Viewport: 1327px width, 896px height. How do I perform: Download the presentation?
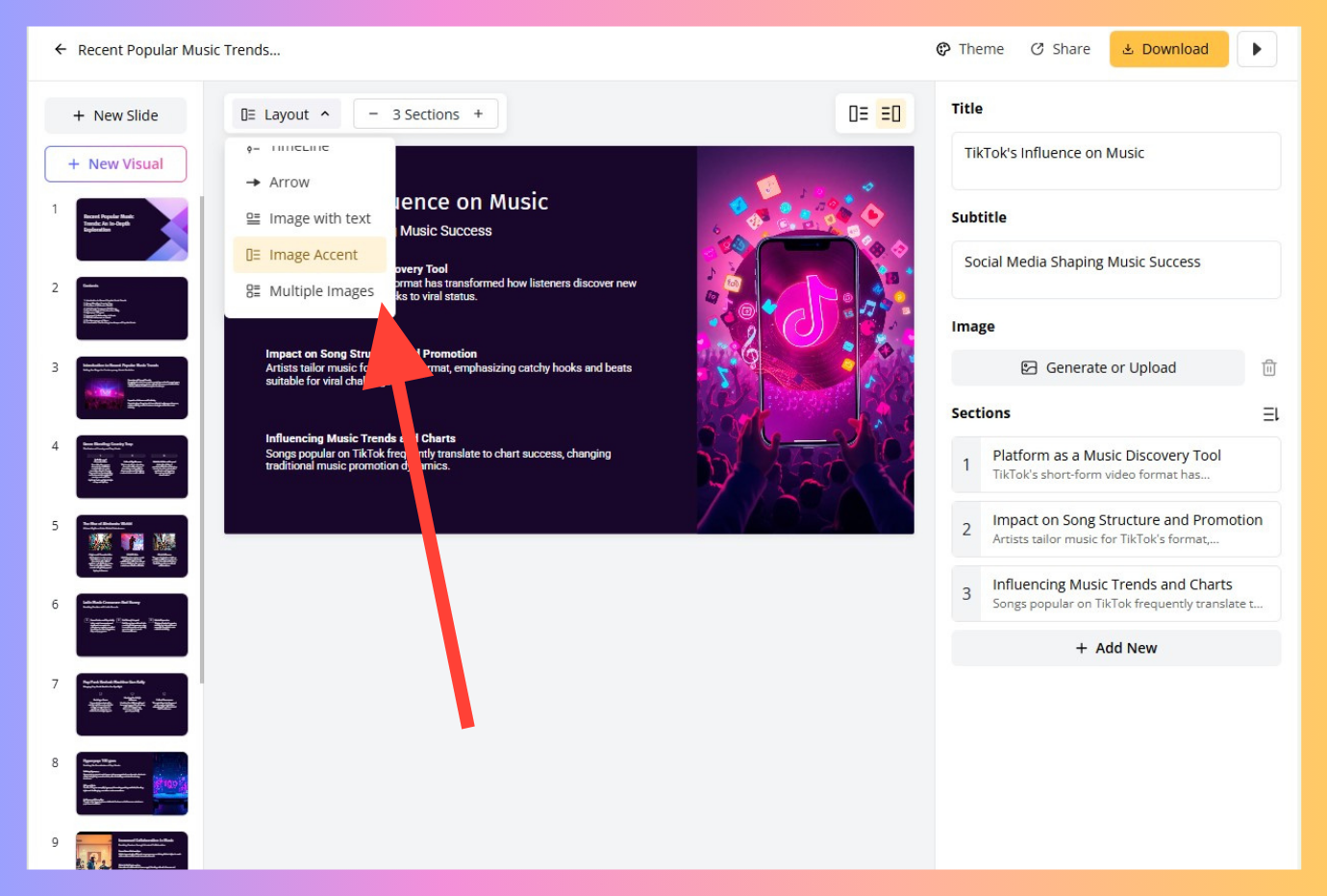pyautogui.click(x=1168, y=49)
